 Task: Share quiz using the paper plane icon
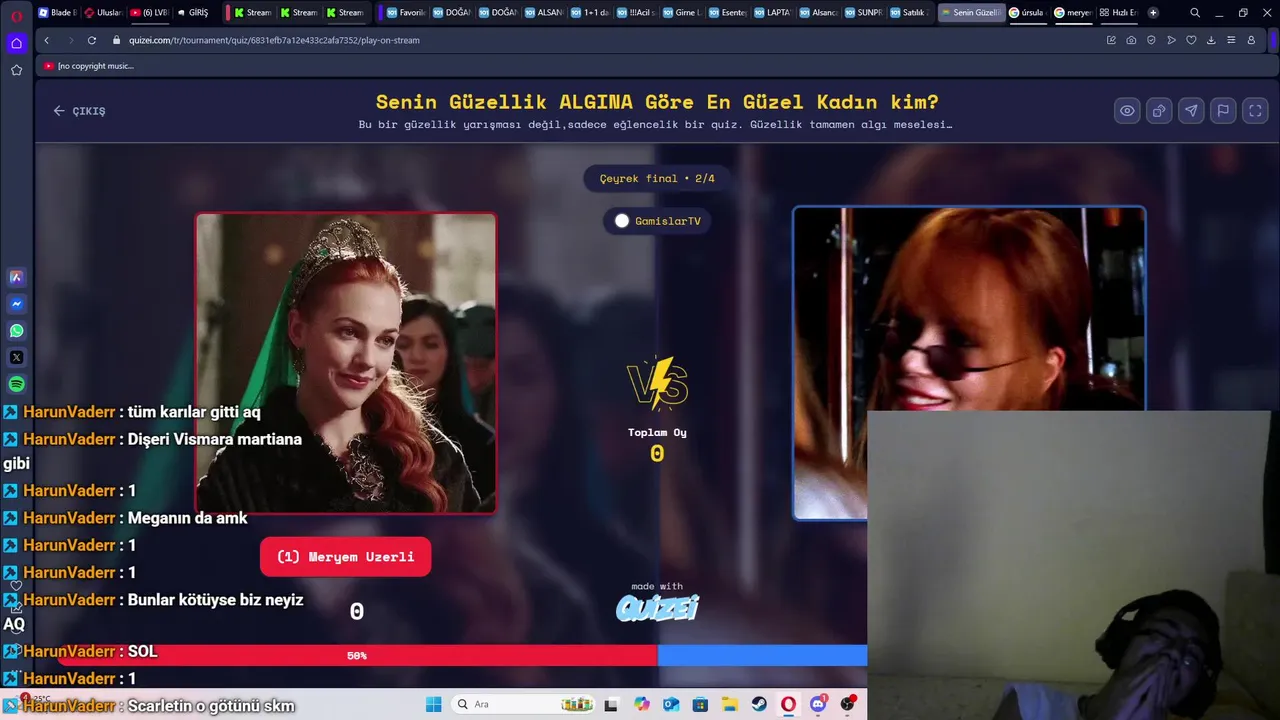coord(1191,111)
